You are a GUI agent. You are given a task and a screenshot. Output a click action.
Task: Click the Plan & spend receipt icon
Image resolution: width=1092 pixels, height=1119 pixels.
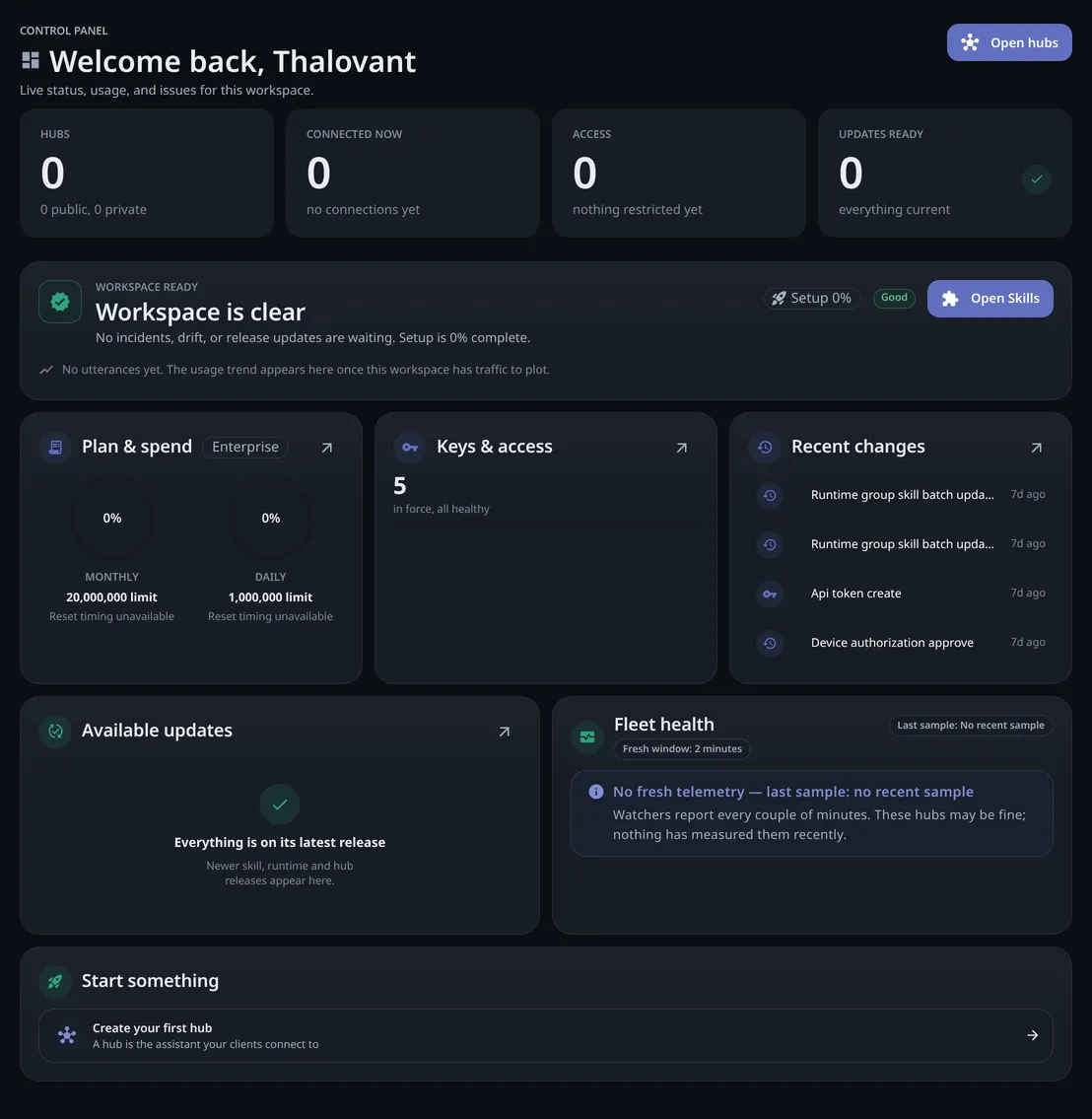(55, 448)
